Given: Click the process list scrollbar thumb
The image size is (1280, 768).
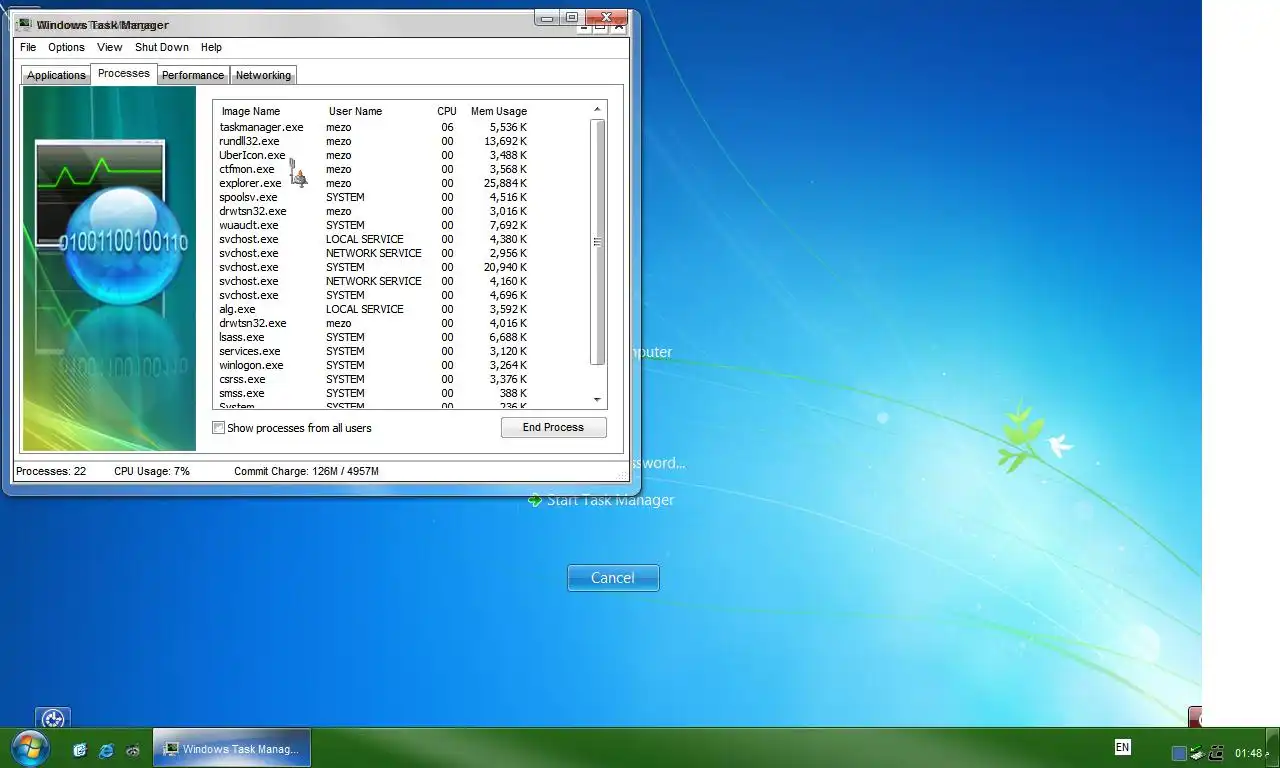Looking at the screenshot, I should pos(598,242).
